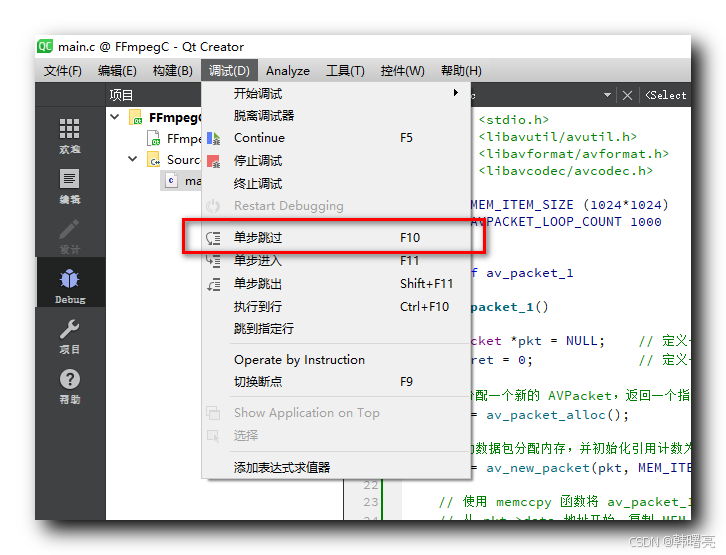Open the 工具(T) menu

pyautogui.click(x=345, y=71)
